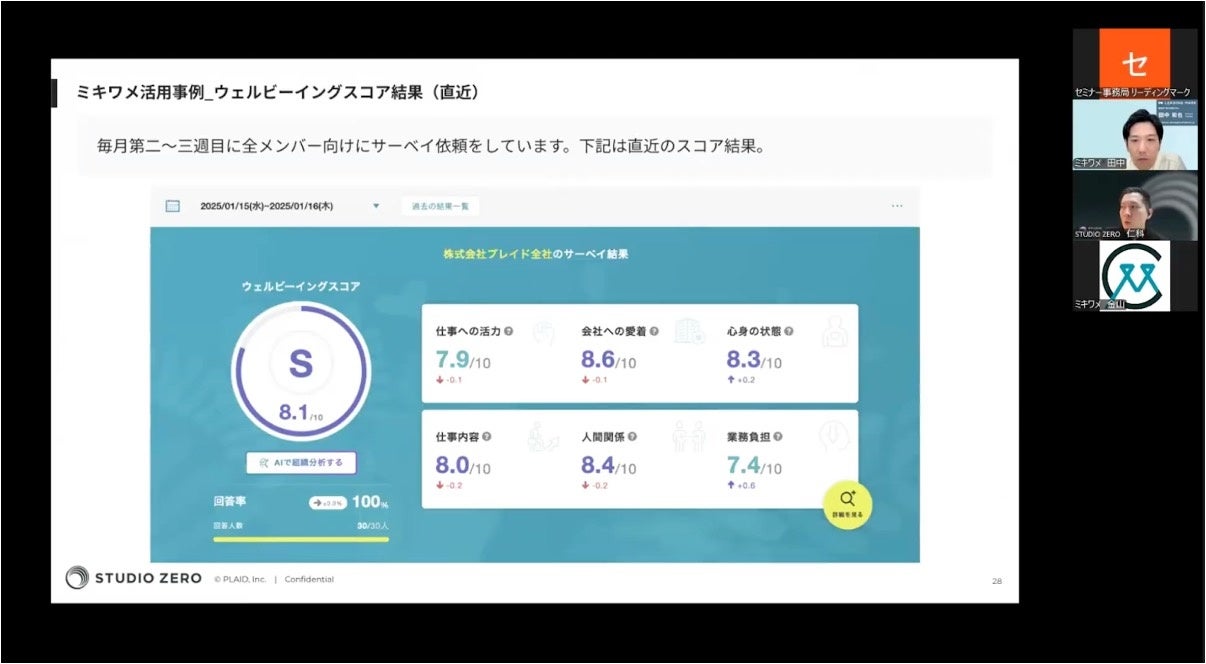Click the two people icon in 人間関係 card
Image resolution: width=1206 pixels, height=664 pixels.
point(689,437)
